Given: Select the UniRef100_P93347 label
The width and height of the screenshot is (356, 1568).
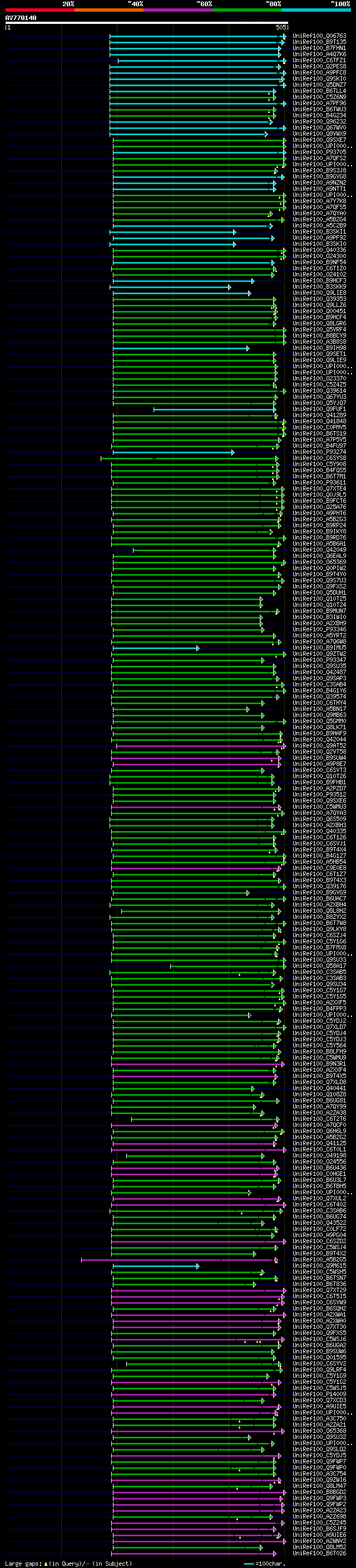Looking at the screenshot, I should 319,660.
